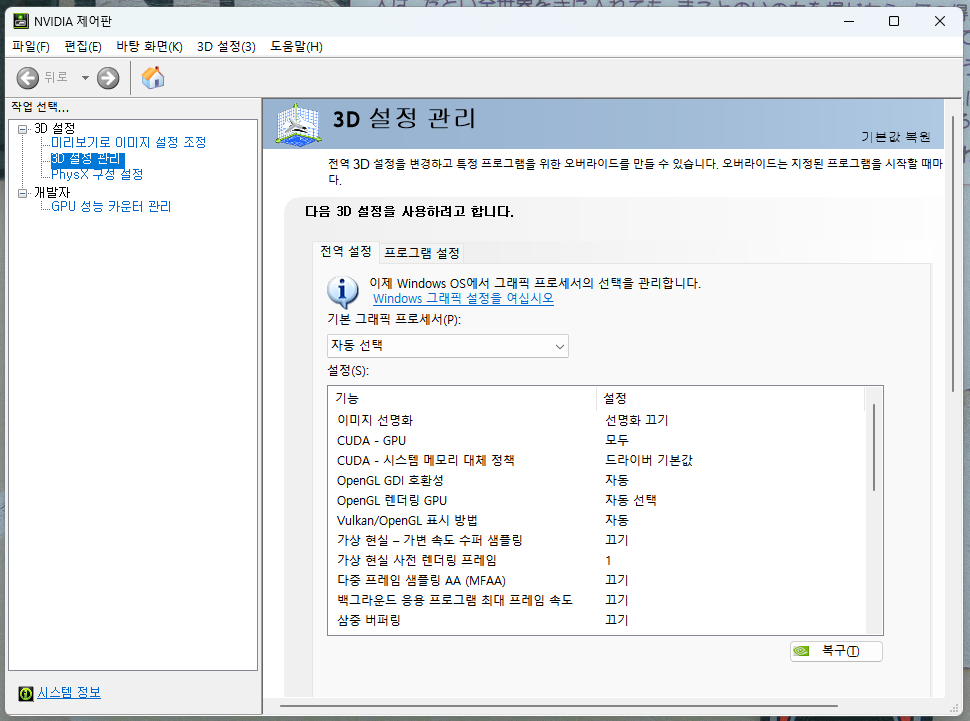Select 백그라운드 응용 프로그램 최대 프레임 속도 row

click(x=599, y=600)
